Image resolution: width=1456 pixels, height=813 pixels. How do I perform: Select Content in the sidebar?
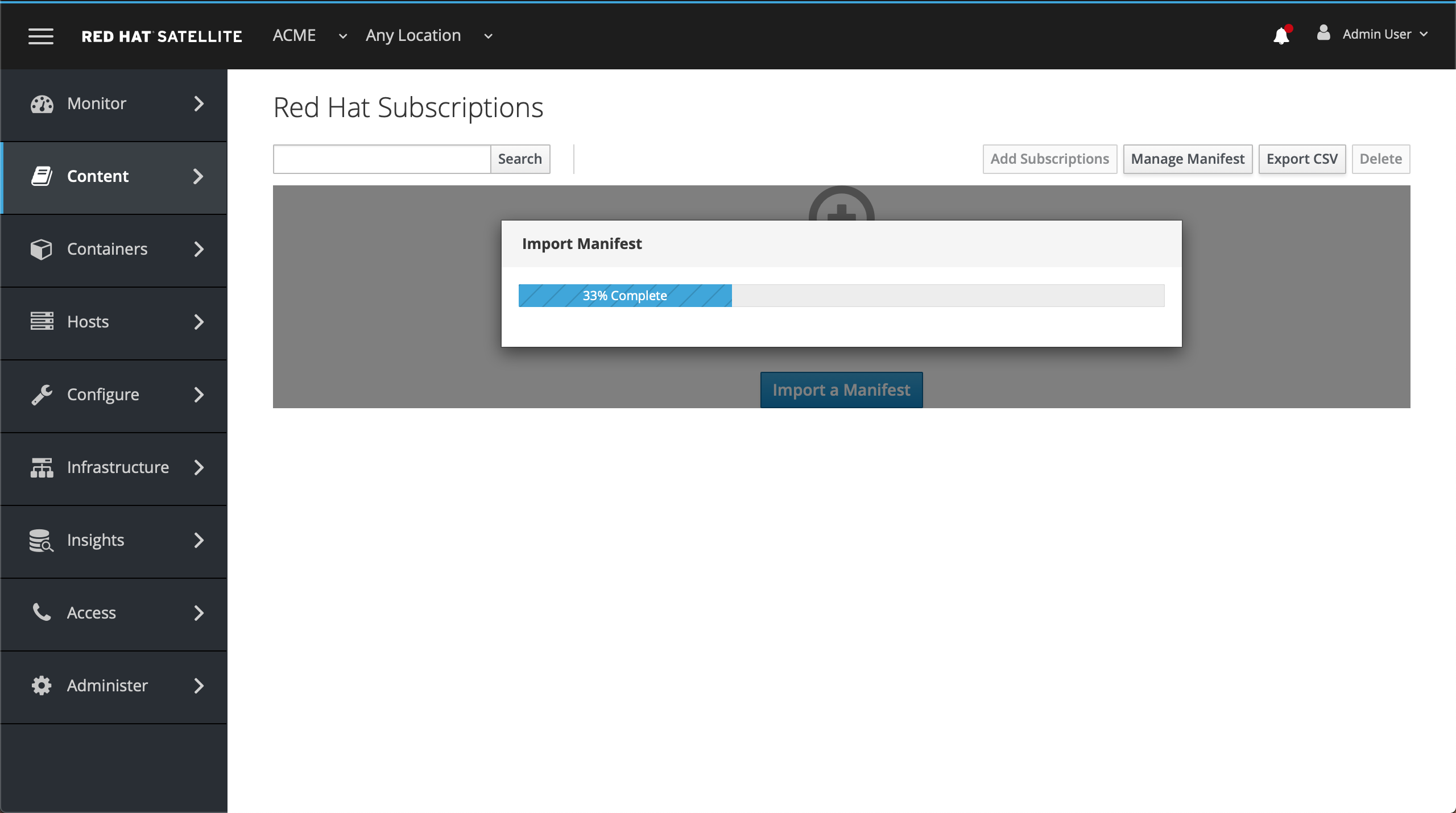[114, 177]
